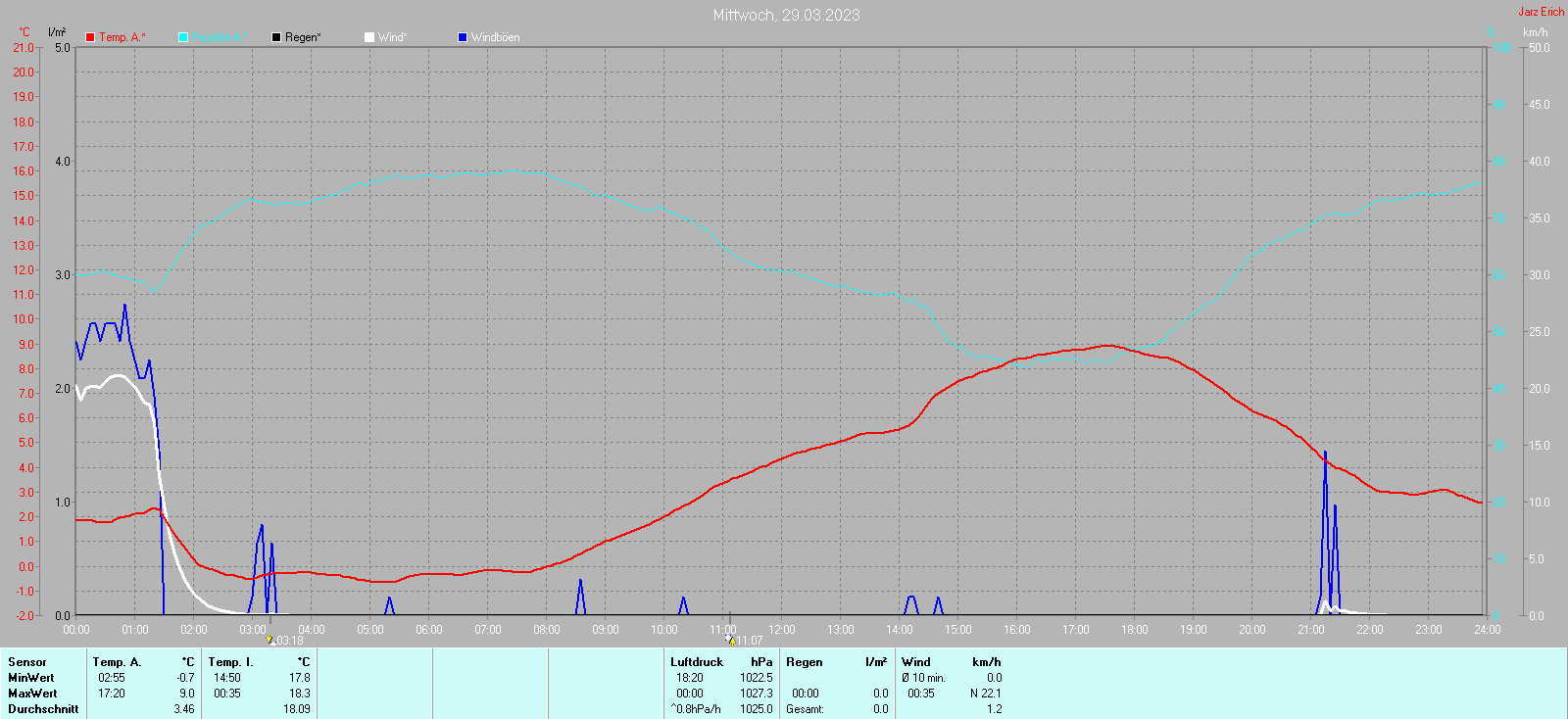
Task: Click the 'Temp. A.' column header in table
Action: tap(118, 662)
